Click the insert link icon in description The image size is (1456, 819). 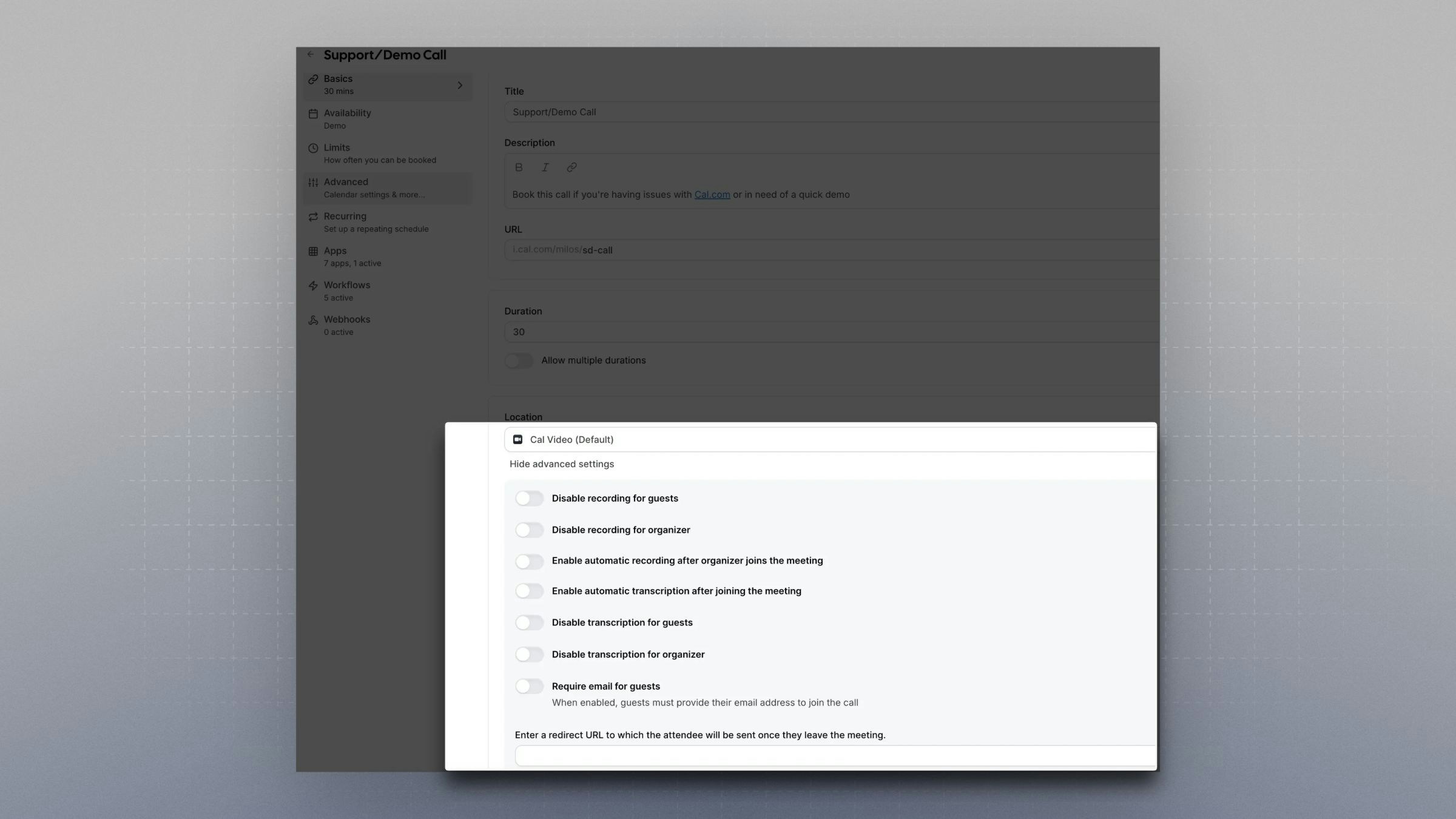pos(571,167)
